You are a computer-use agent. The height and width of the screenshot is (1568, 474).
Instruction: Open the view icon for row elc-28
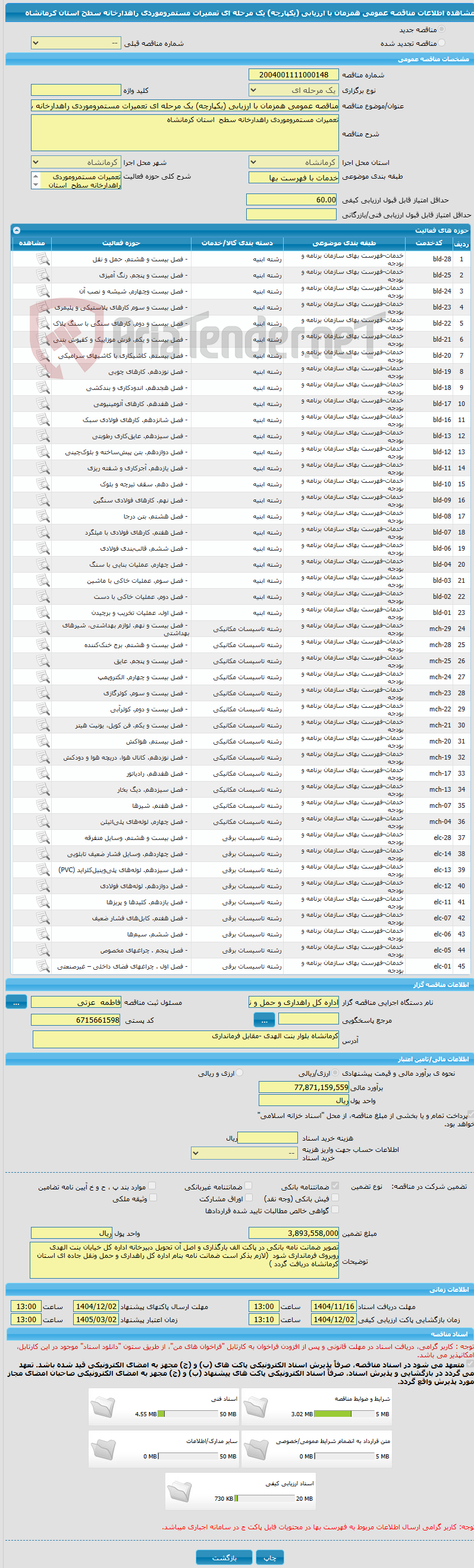coord(43,838)
